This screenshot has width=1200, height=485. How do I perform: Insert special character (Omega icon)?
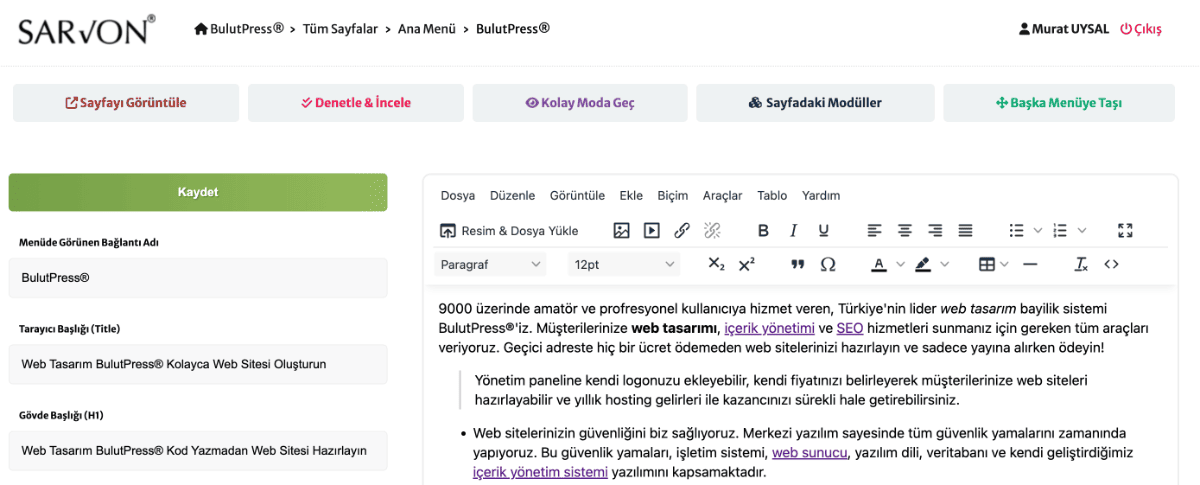(x=827, y=265)
